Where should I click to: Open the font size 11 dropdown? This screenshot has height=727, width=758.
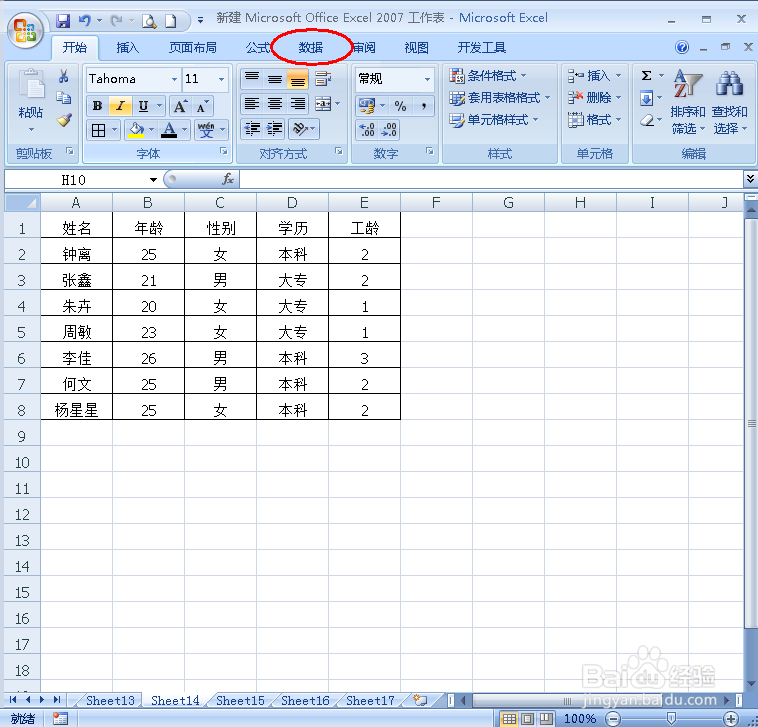point(221,79)
